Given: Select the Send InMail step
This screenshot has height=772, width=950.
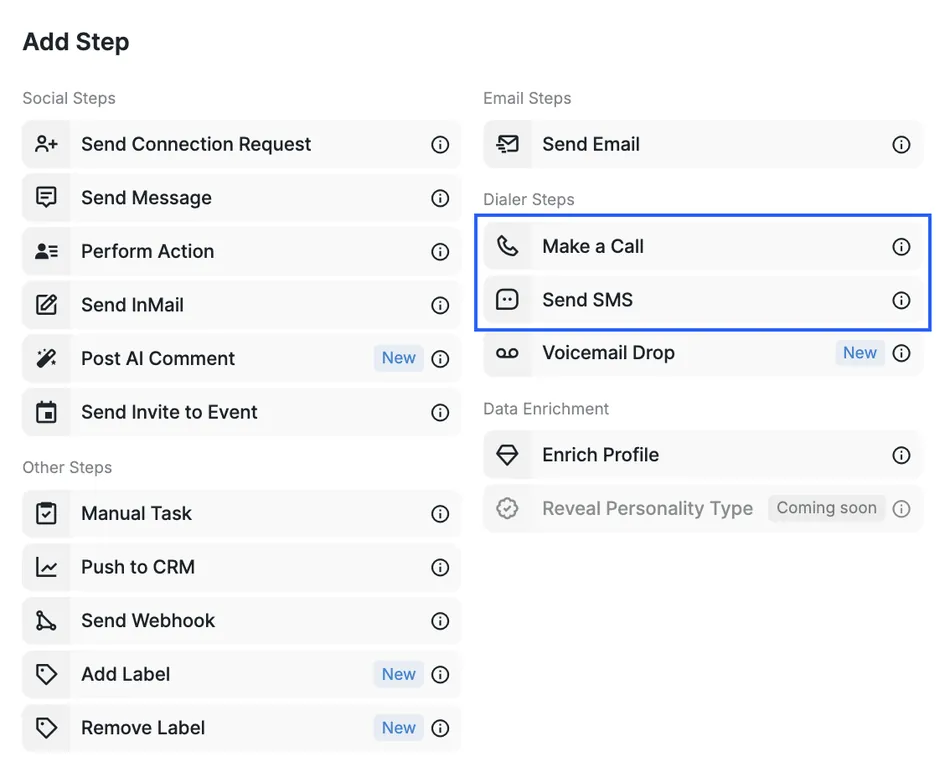Looking at the screenshot, I should [241, 305].
